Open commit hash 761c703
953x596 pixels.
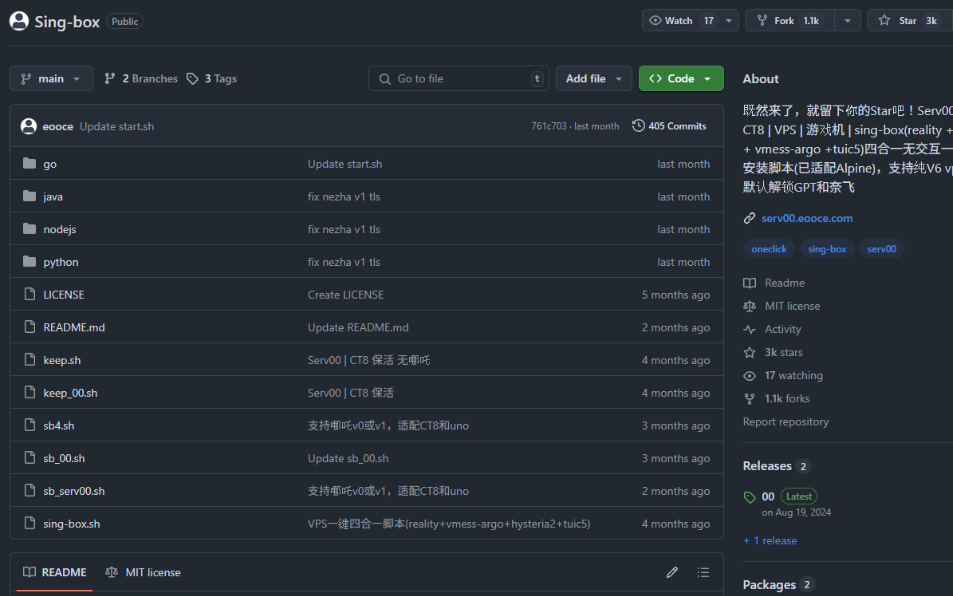[549, 126]
